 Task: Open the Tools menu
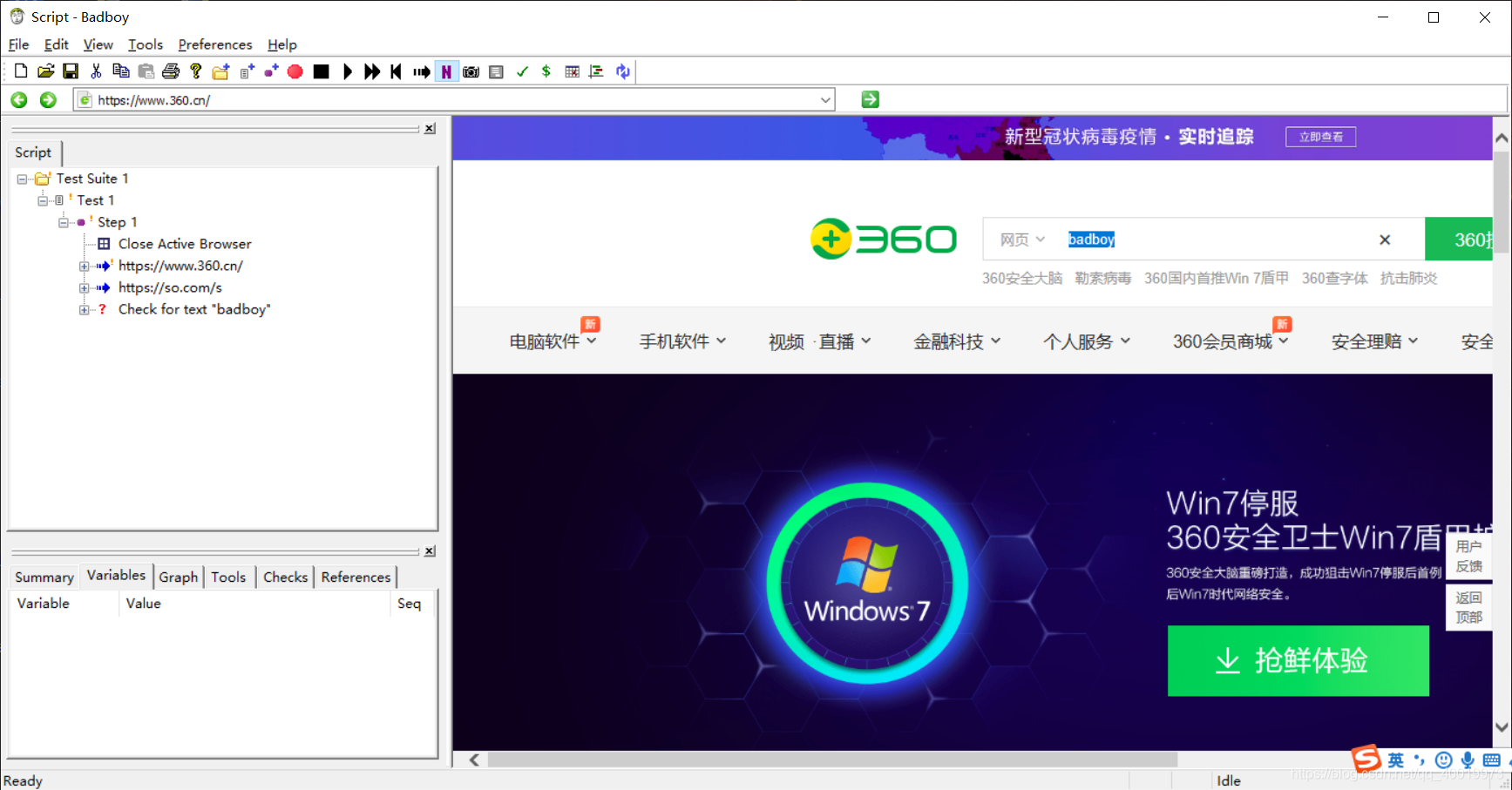click(146, 44)
